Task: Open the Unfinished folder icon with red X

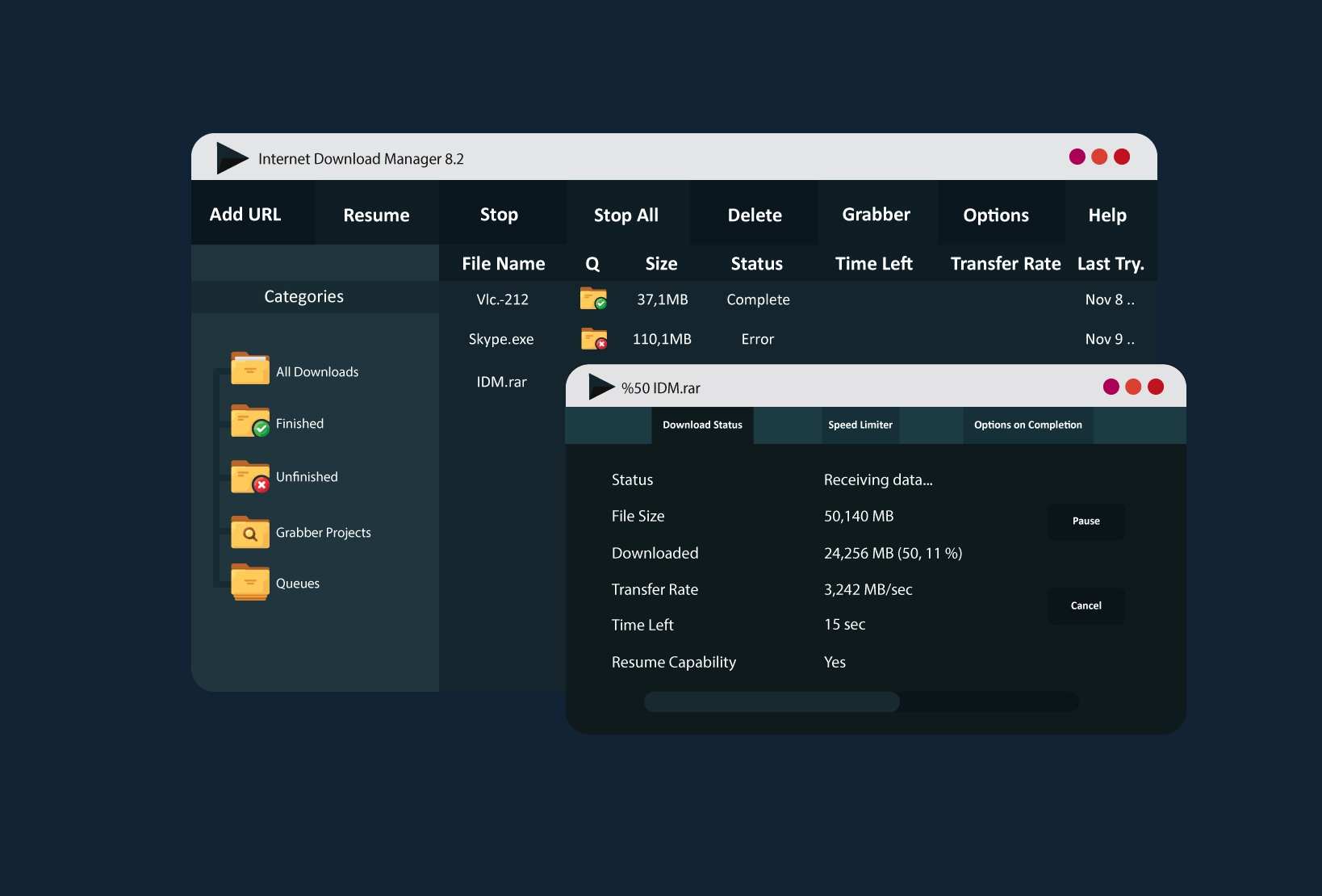Action: pos(249,477)
